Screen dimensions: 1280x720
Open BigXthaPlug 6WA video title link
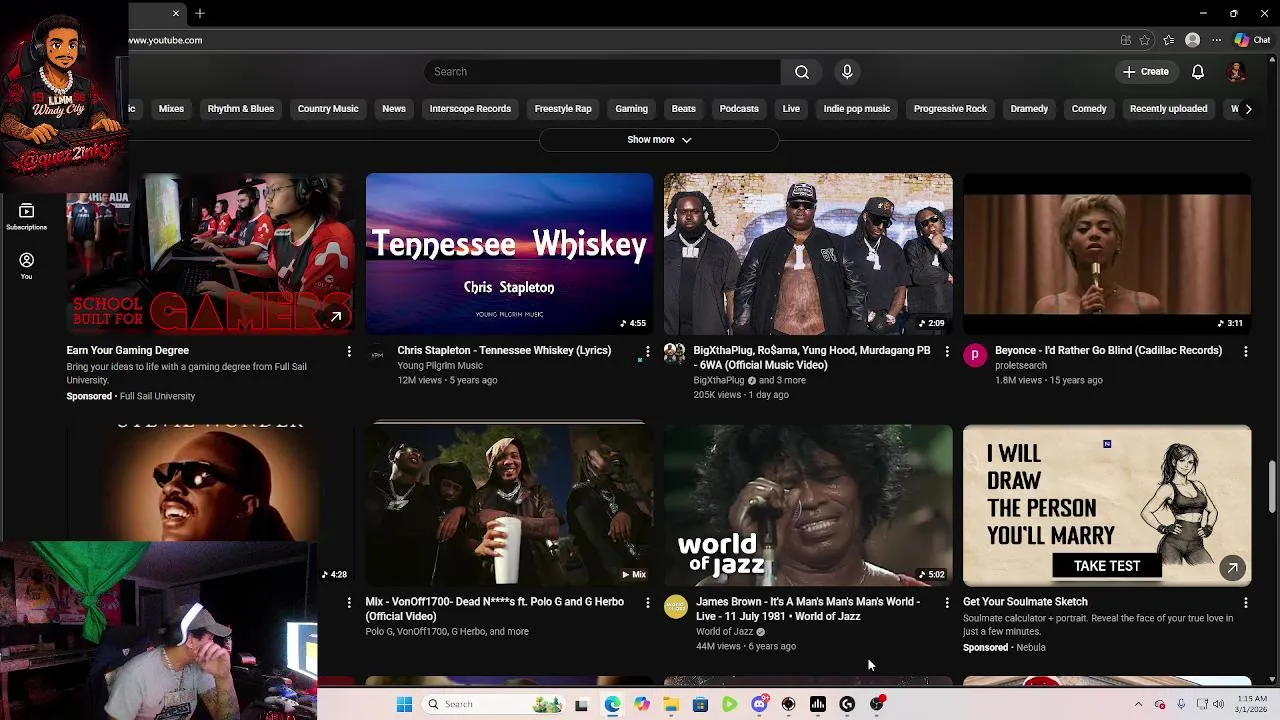click(812, 358)
